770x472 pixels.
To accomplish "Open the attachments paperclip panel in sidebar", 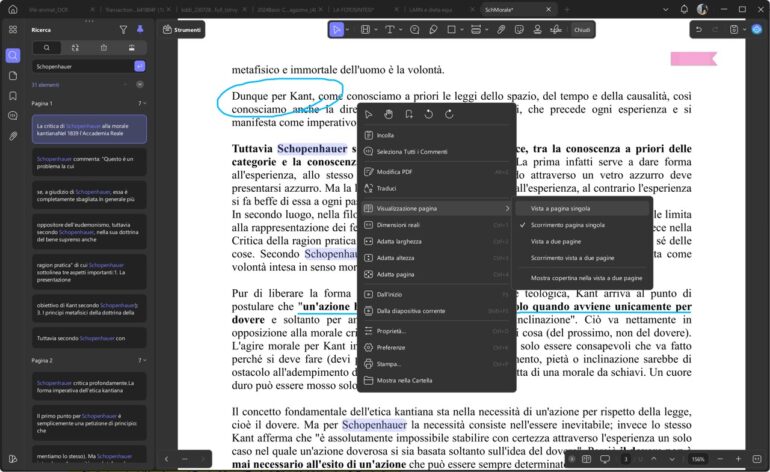I will point(13,136).
